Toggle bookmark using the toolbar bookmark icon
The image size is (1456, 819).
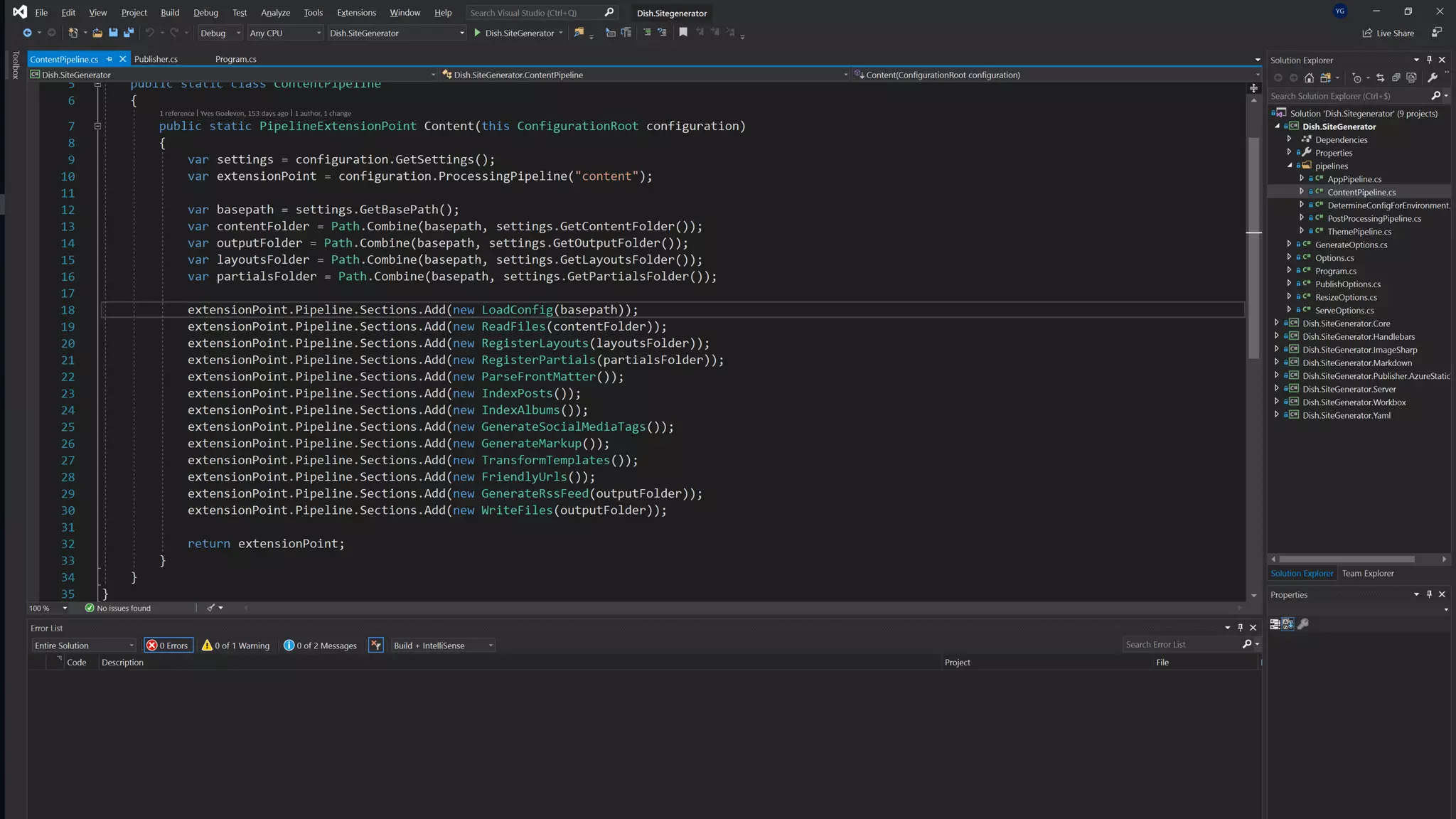(x=683, y=32)
